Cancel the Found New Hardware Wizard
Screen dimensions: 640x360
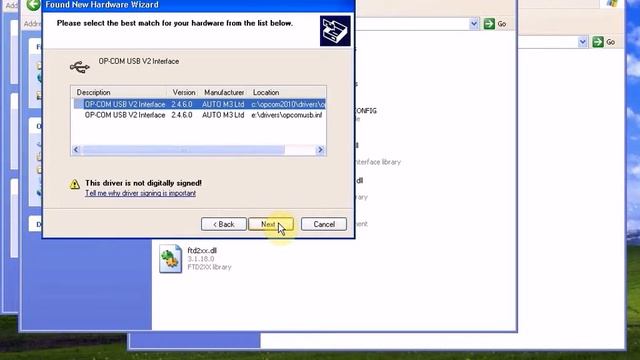[x=324, y=224]
